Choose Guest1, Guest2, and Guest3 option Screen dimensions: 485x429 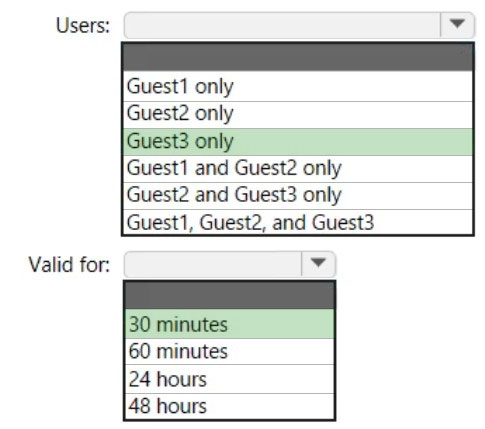[298, 222]
